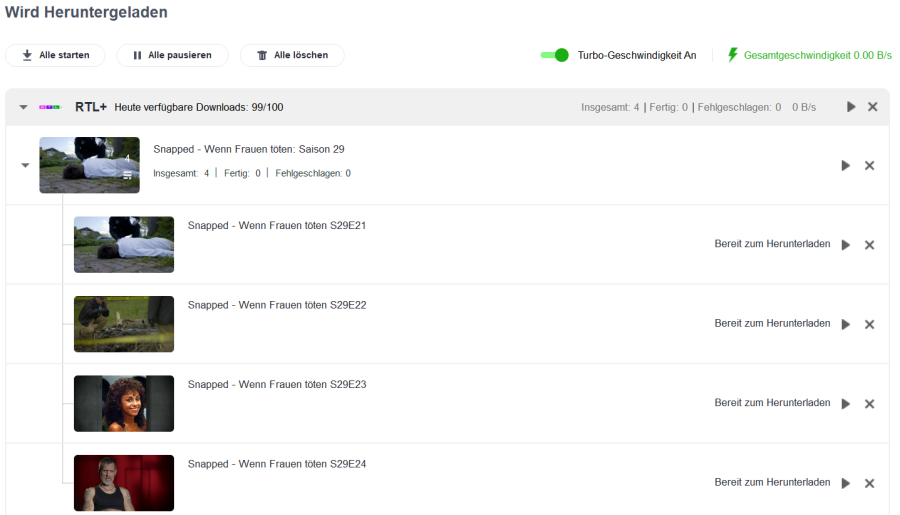Start download of episode S29E22
Image resolution: width=900 pixels, height=515 pixels.
pos(846,324)
